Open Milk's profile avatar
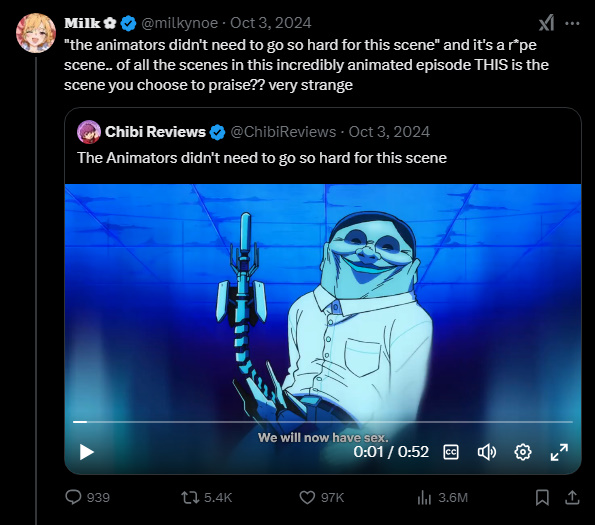This screenshot has width=595, height=525. (x=36, y=33)
